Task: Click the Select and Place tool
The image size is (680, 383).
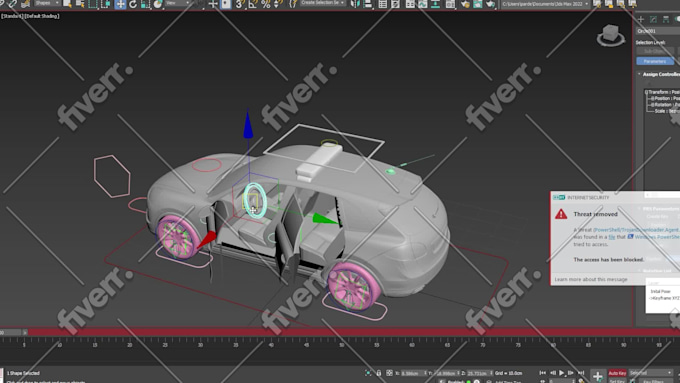Action: coord(158,4)
